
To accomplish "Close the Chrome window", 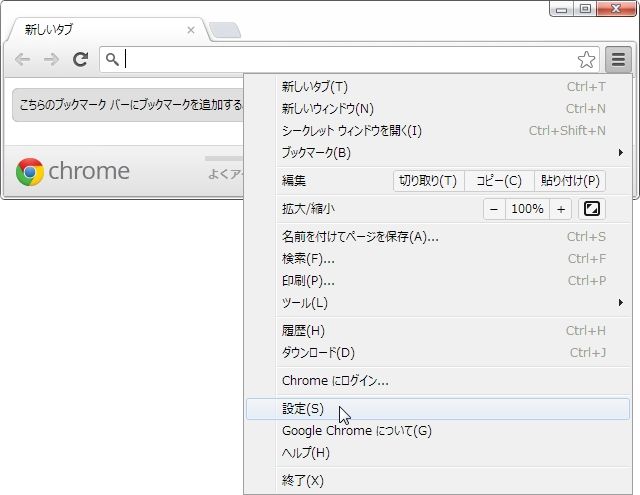I will click(616, 9).
